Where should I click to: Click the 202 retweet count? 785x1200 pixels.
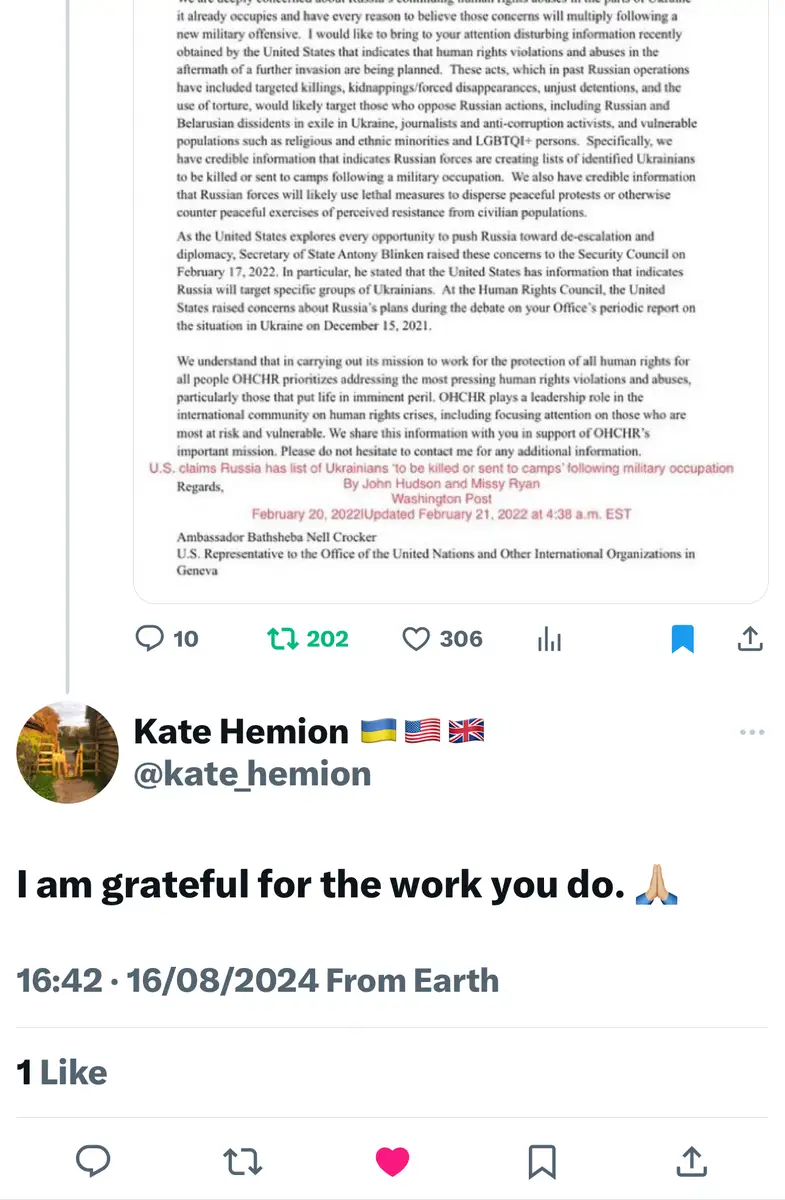point(327,638)
